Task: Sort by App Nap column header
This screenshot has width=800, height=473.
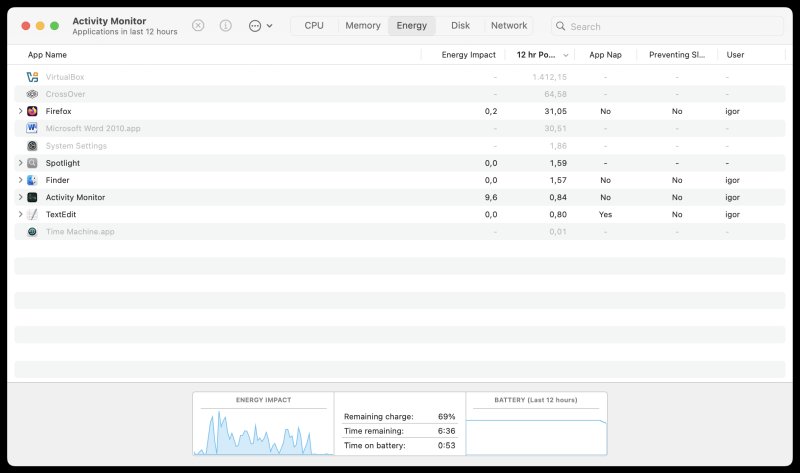Action: coord(605,55)
